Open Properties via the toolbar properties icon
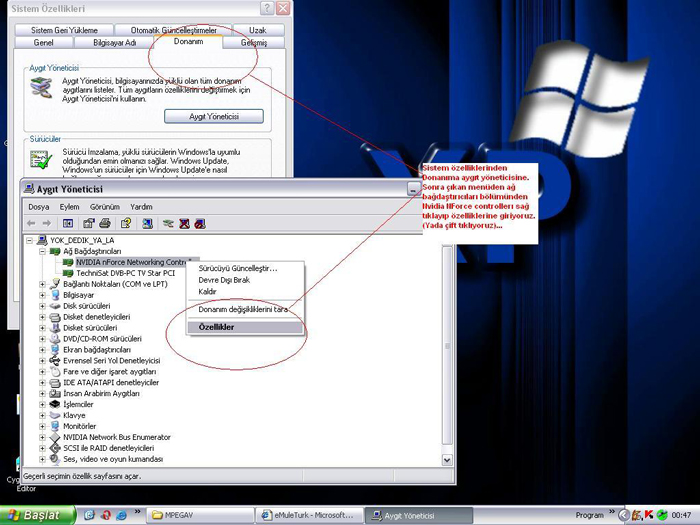700x525 pixels. (89, 223)
